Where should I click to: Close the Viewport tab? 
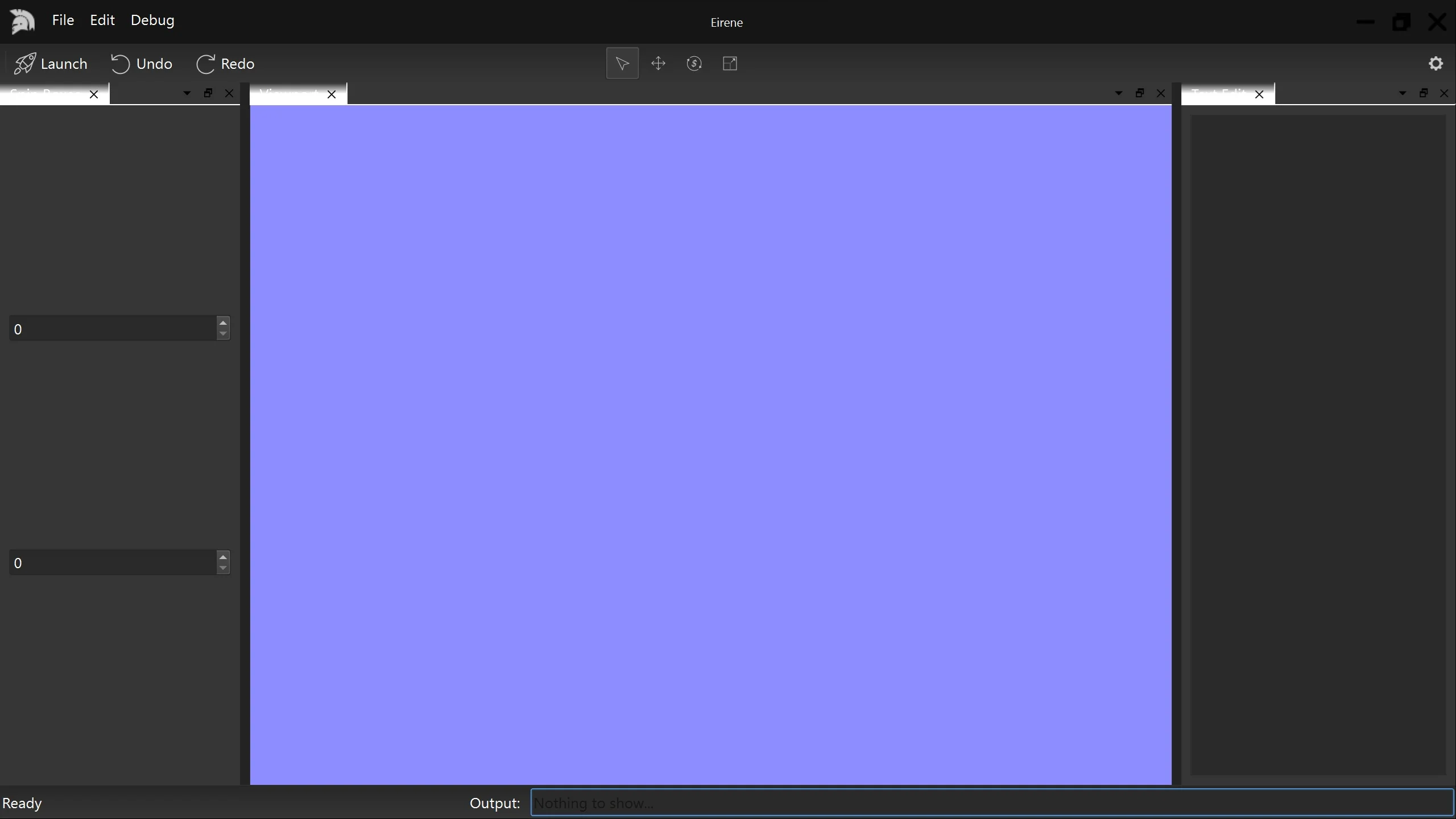coord(332,94)
